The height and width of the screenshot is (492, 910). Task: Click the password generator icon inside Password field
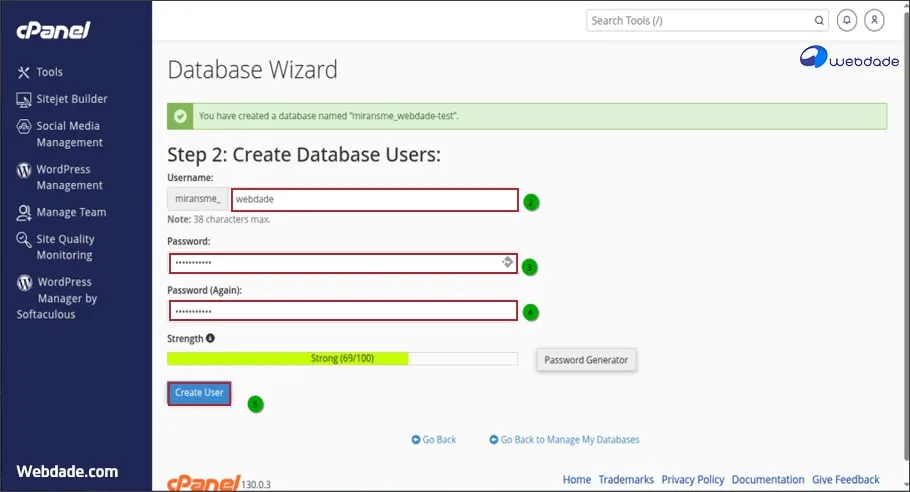pyautogui.click(x=508, y=263)
